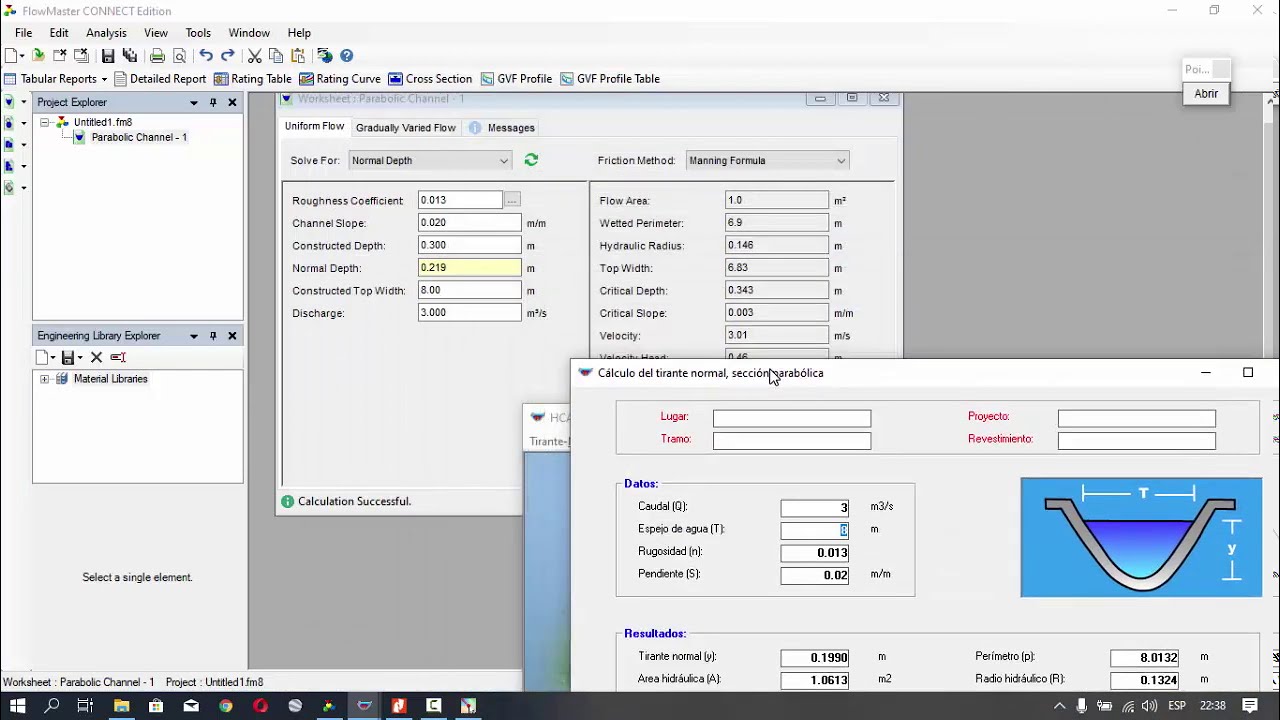Viewport: 1280px width, 720px height.
Task: Open the Detailed Report
Action: [160, 79]
